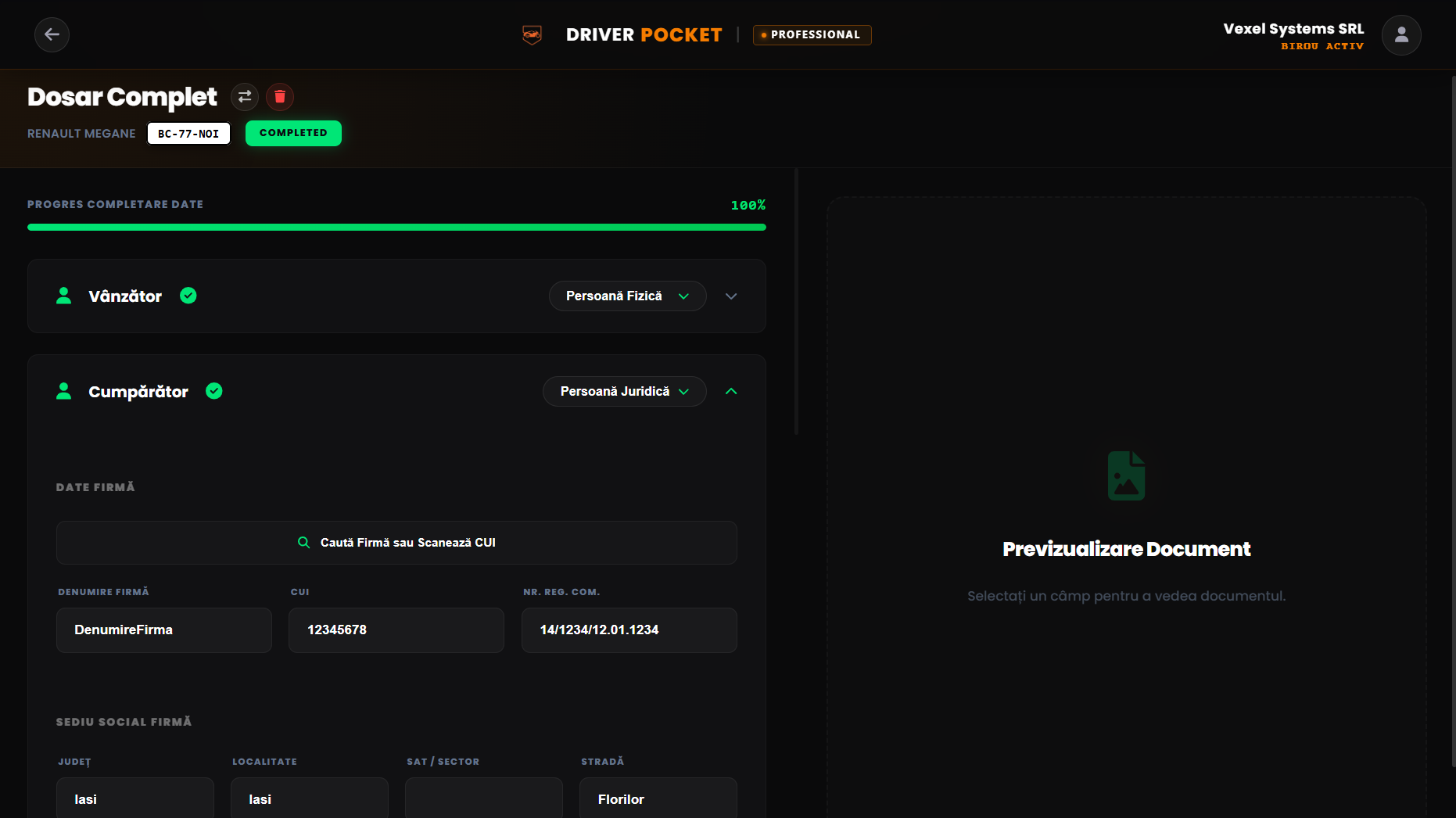The width and height of the screenshot is (1456, 818).
Task: Click the BC-77-NOI license plate tag
Action: (x=188, y=134)
